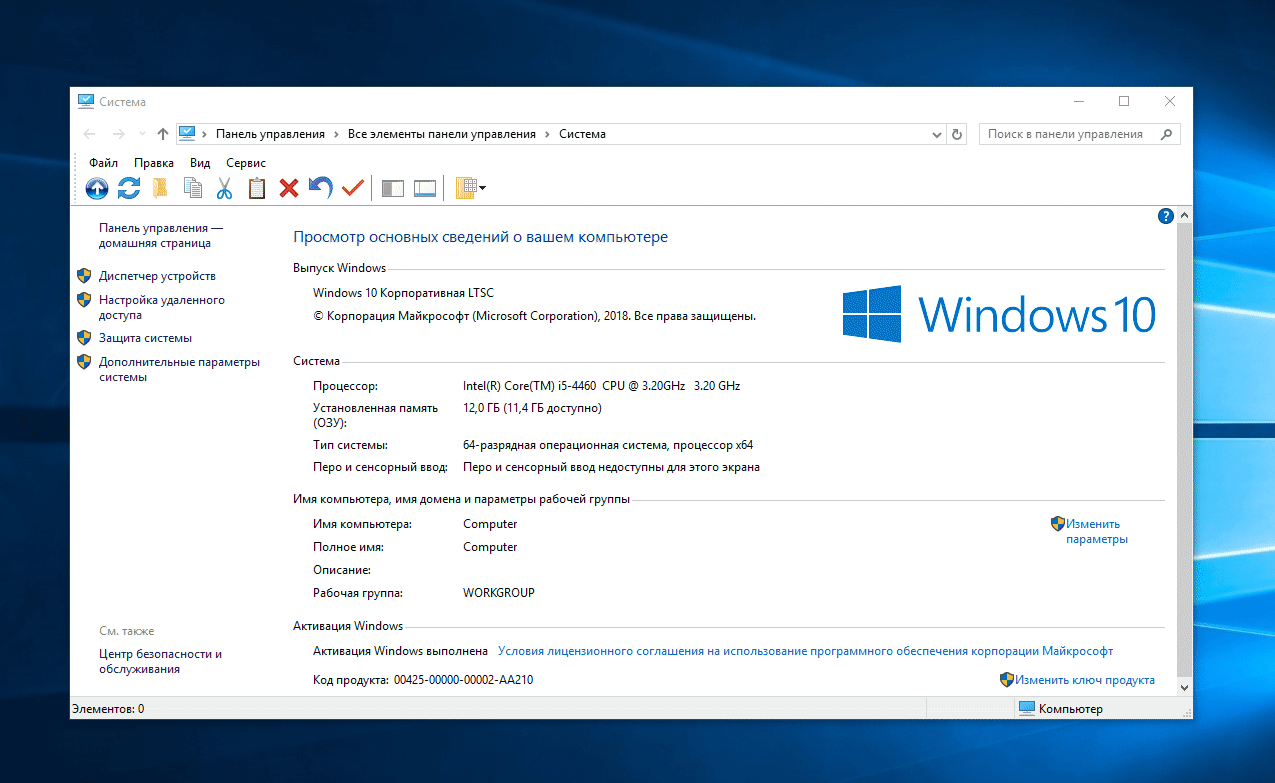Screen dimensions: 1275x783
Task: Open the recent locations dropdown arrow
Action: point(142,134)
